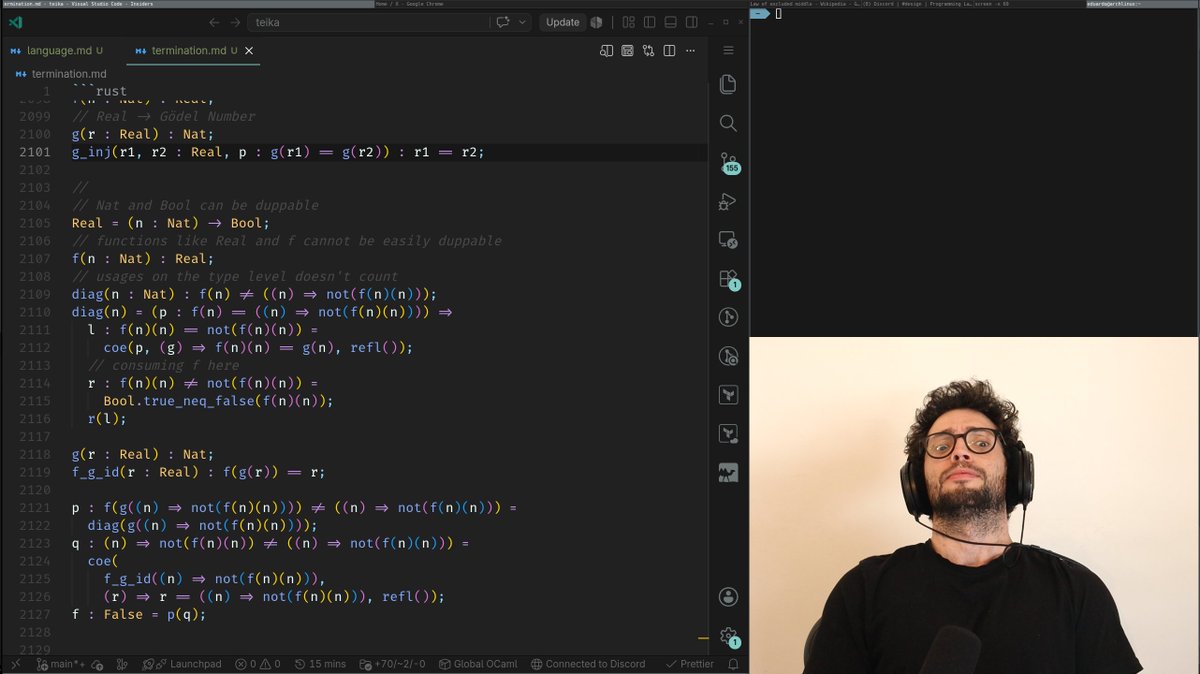The image size is (1200, 674).
Task: Click the second pinwheel extension icon with badge
Action: [x=728, y=434]
